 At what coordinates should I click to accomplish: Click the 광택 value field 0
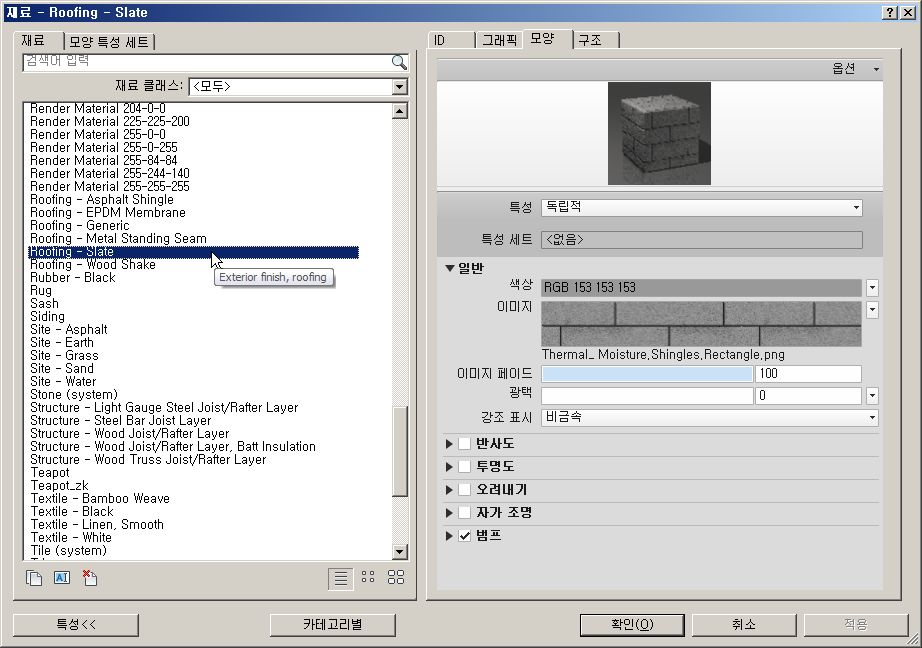click(809, 396)
